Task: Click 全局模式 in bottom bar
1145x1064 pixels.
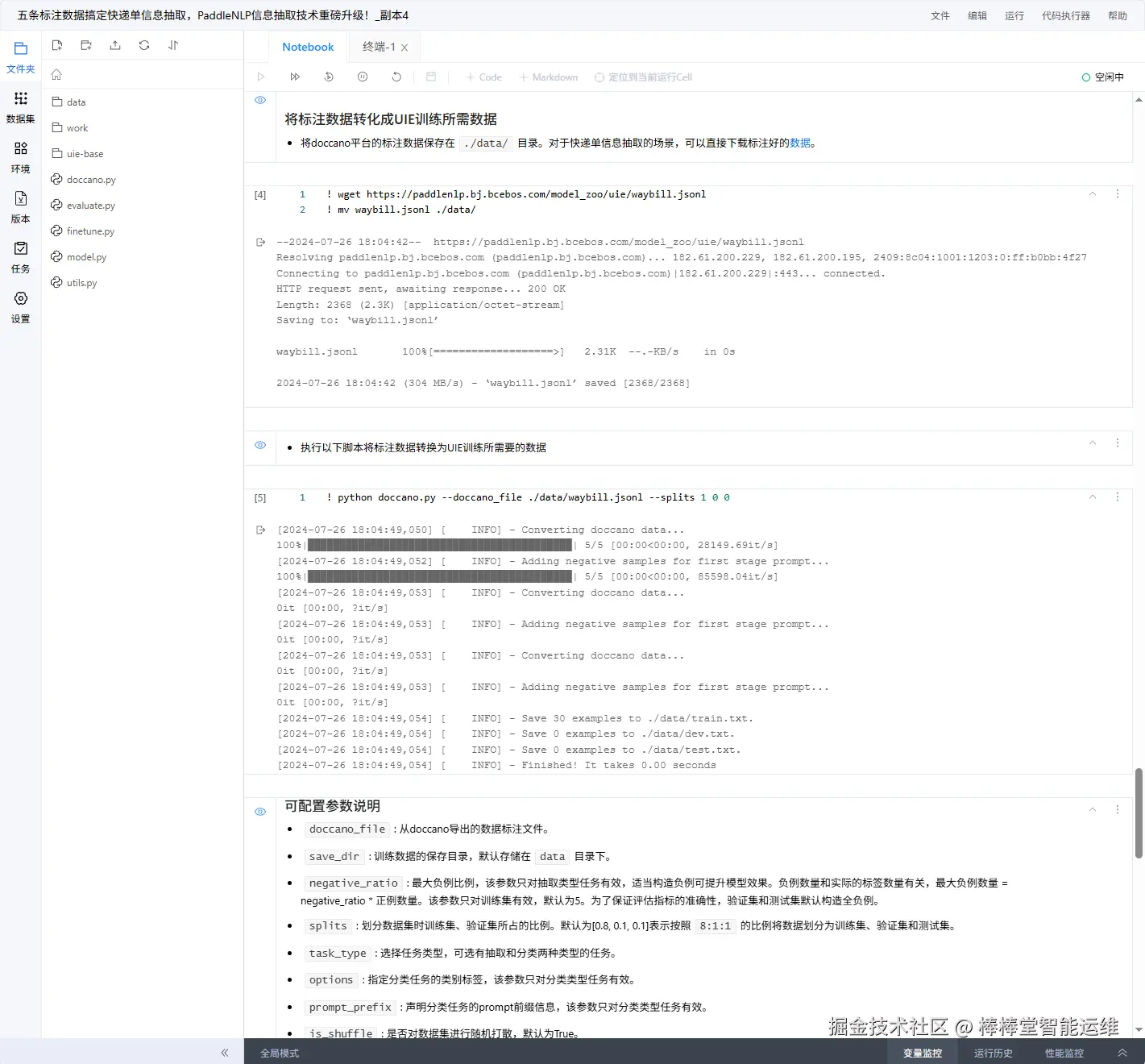Action: 280,1053
